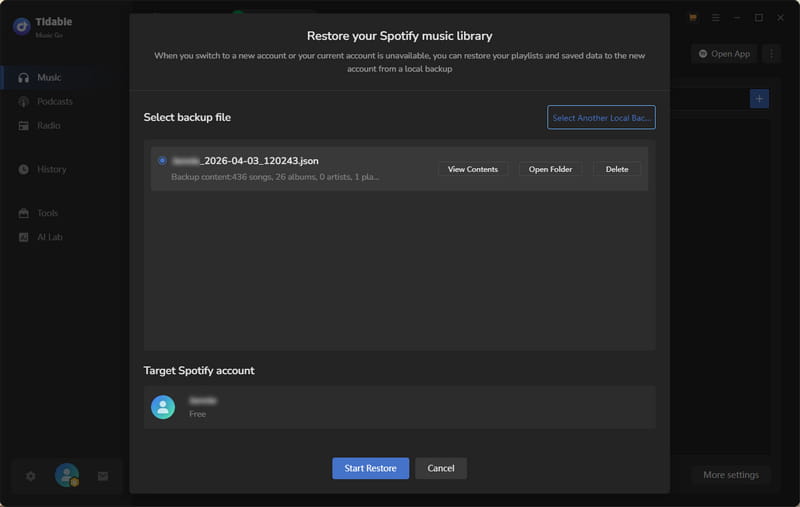Click the Podcasts microphone icon
Image resolution: width=800 pixels, height=507 pixels.
click(x=23, y=102)
